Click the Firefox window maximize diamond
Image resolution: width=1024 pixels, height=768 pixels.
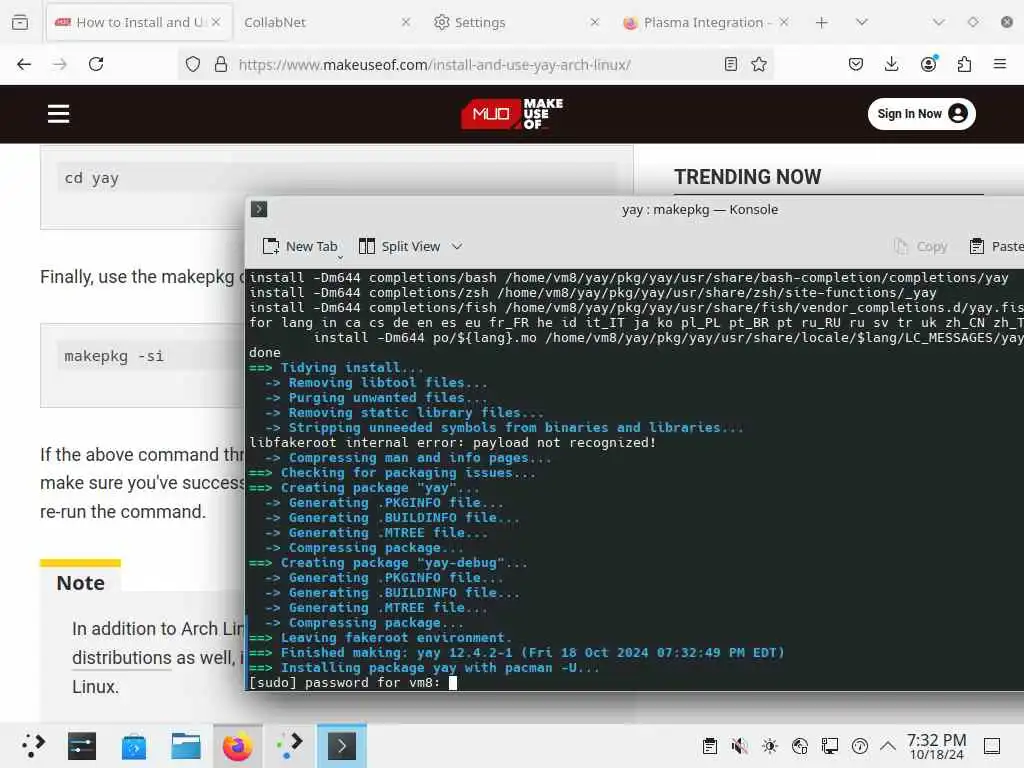point(972,22)
